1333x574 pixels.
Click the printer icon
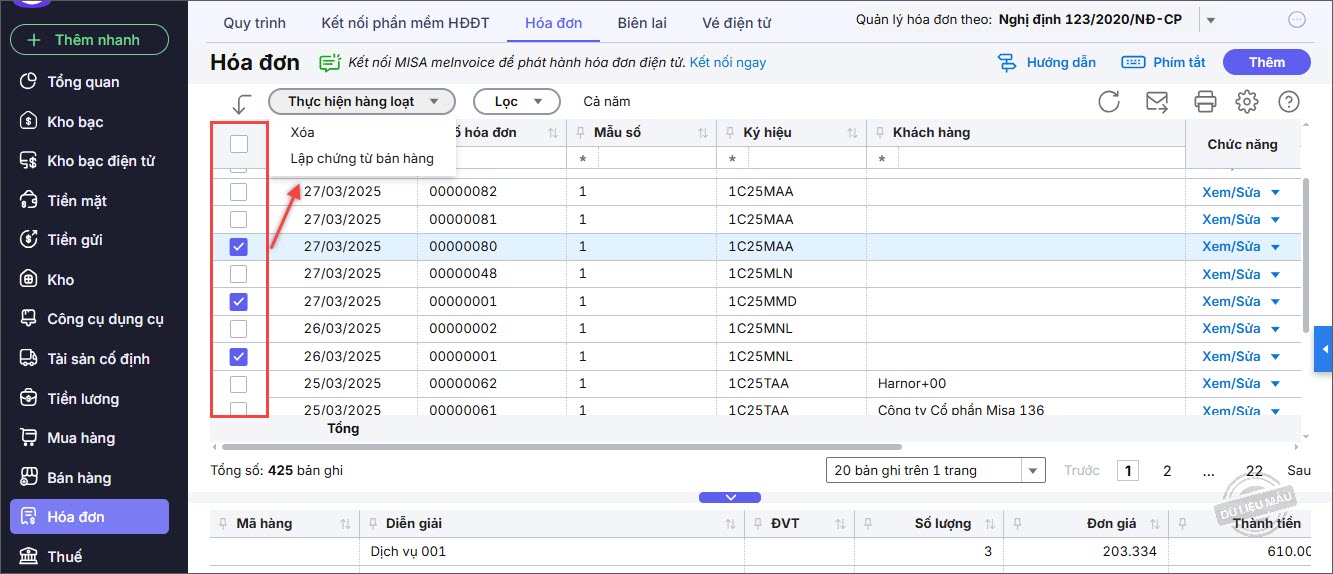click(1205, 101)
